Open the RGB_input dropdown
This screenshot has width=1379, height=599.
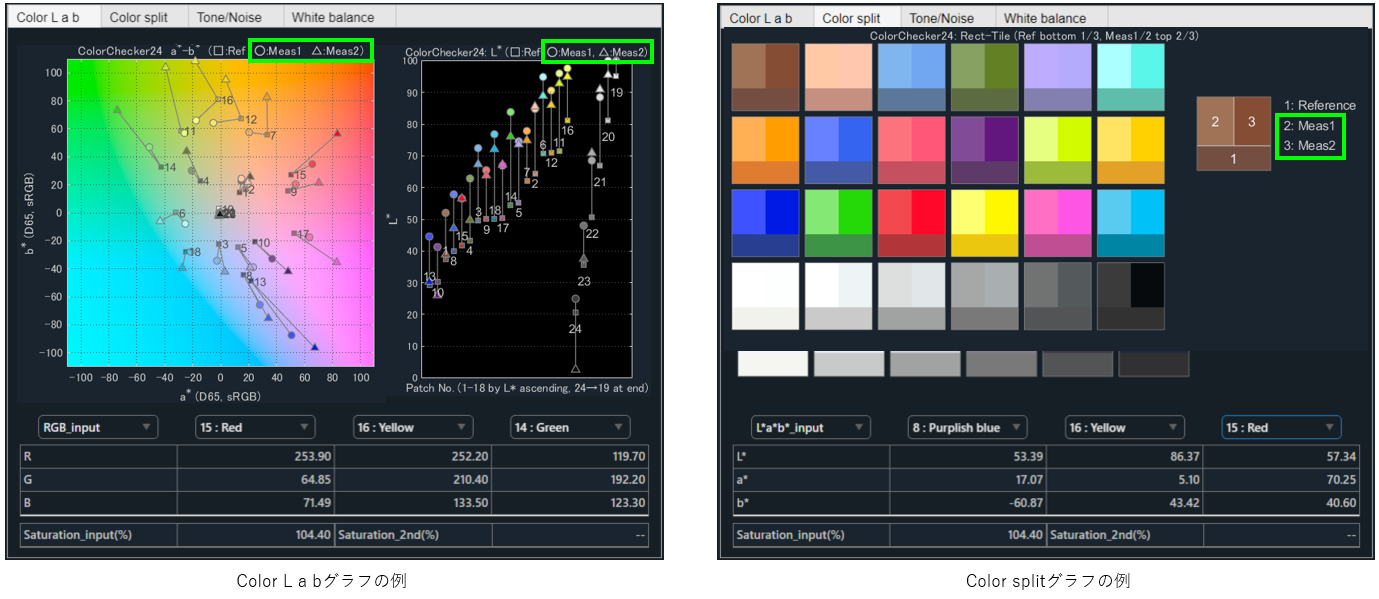(x=97, y=427)
